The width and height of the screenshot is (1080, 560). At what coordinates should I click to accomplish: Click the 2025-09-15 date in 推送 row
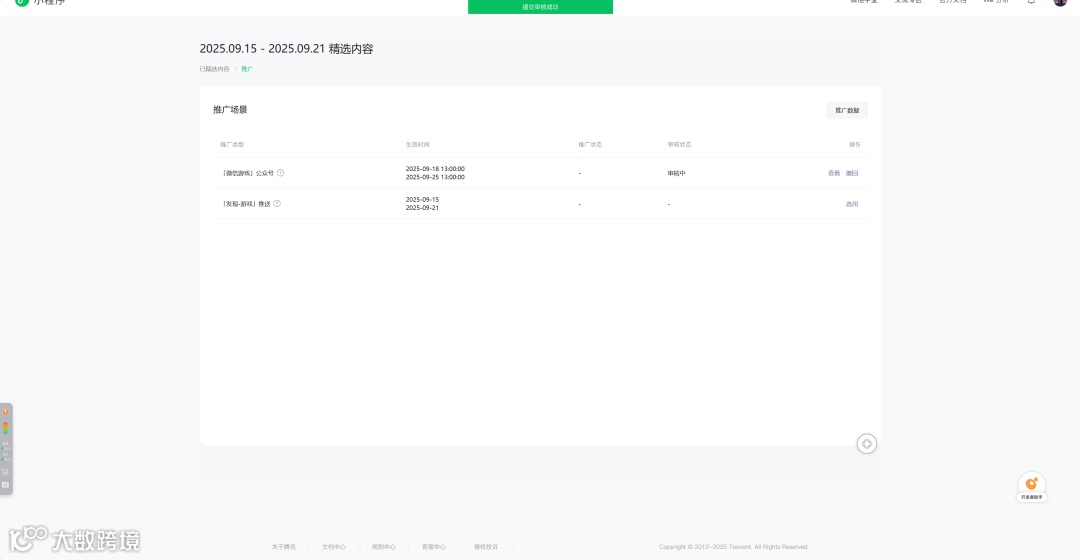422,200
